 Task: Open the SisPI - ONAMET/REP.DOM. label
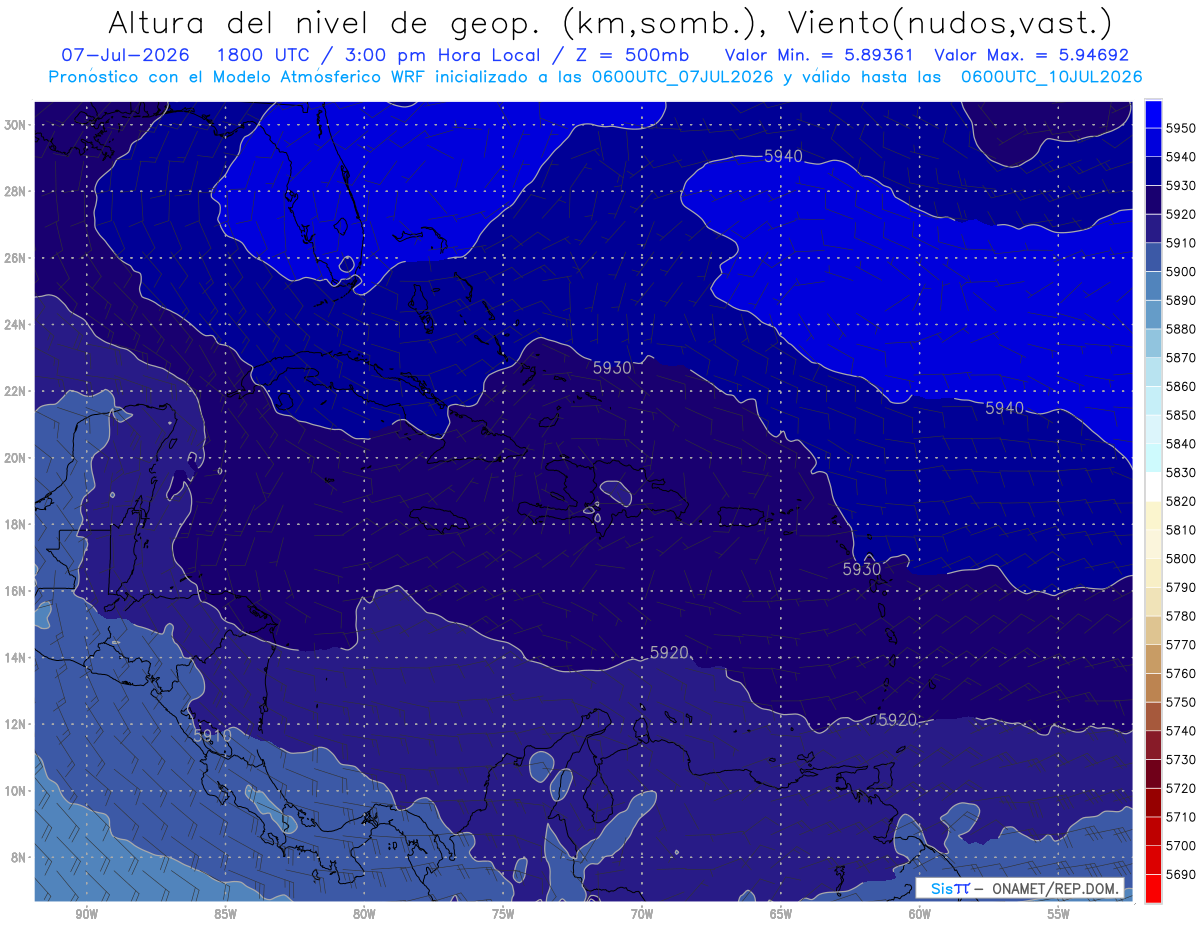click(x=1020, y=887)
